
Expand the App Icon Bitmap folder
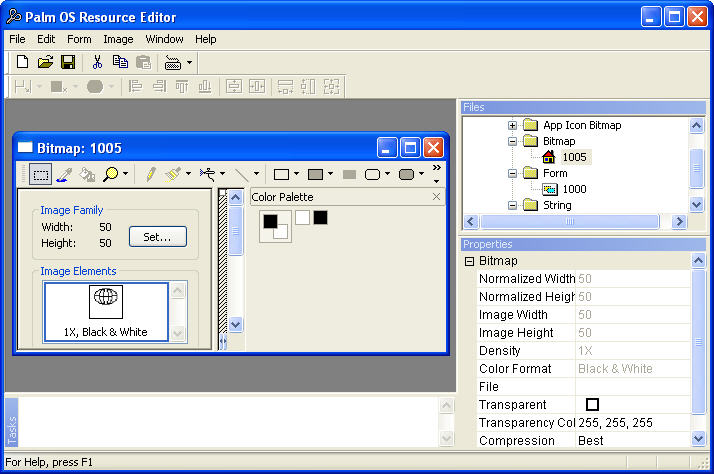coord(512,125)
